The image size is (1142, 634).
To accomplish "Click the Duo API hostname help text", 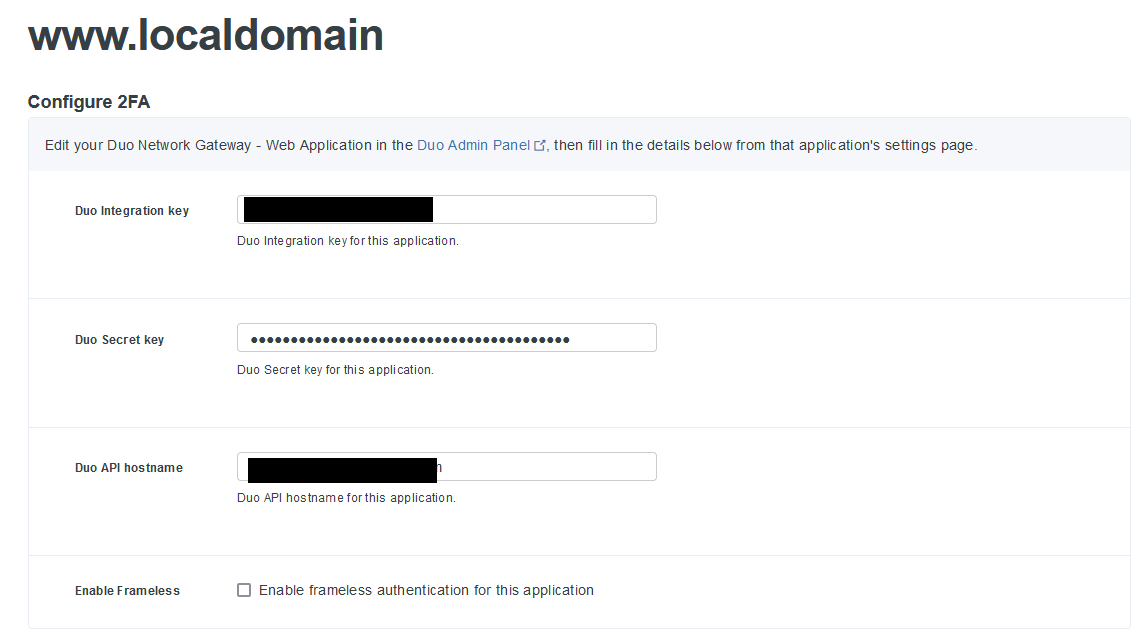I will tap(344, 497).
